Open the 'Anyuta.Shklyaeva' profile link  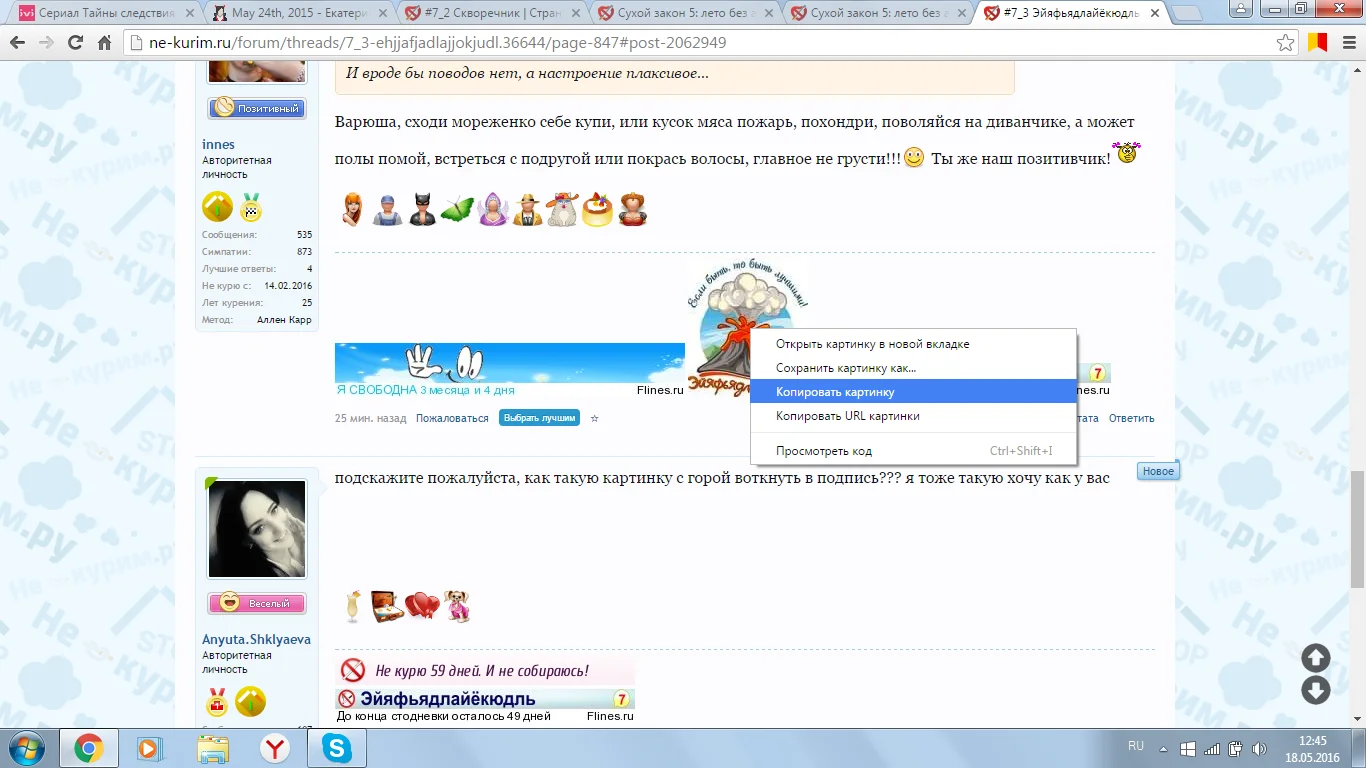pos(256,640)
